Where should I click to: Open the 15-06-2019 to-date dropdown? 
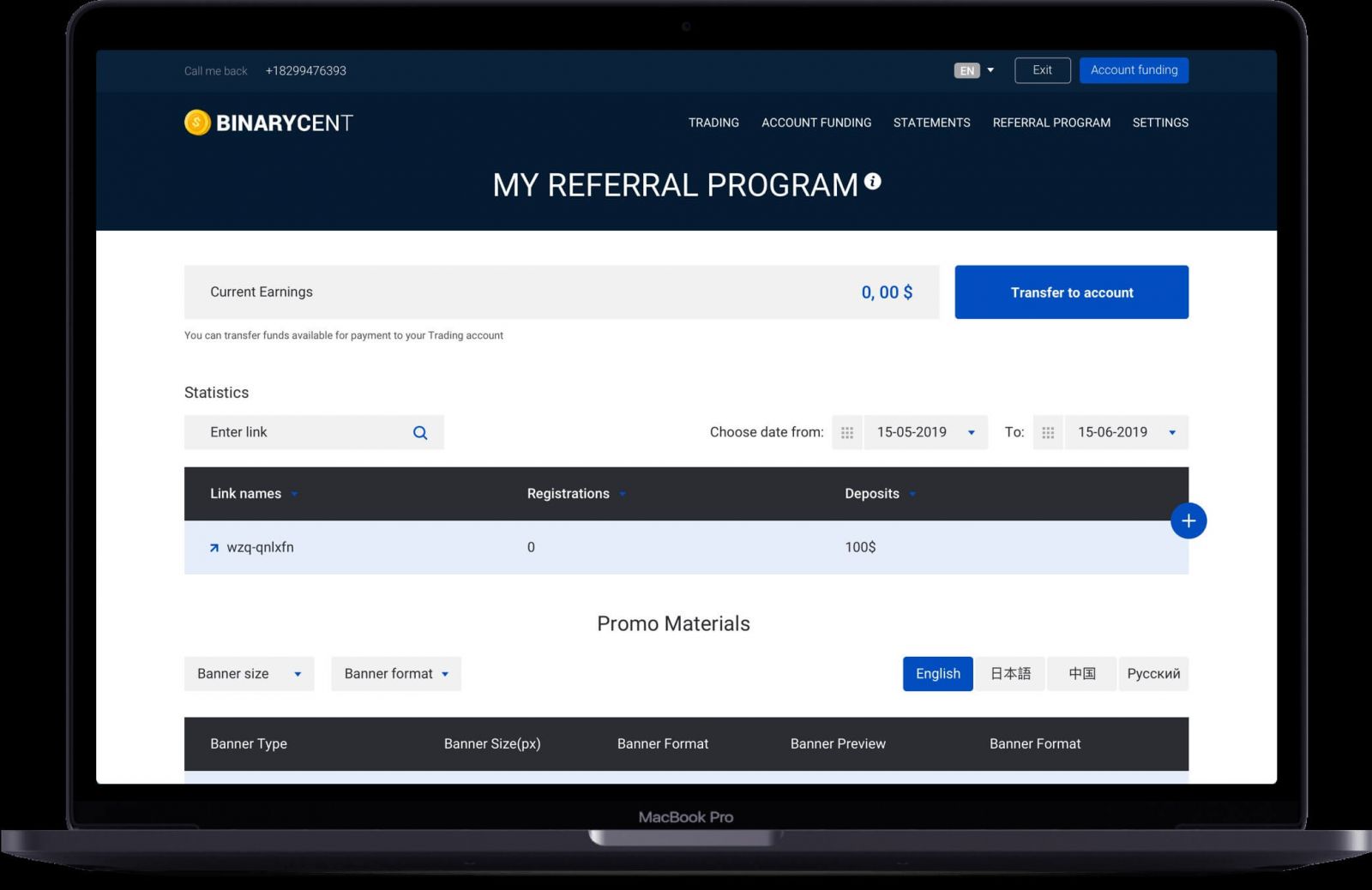pos(1127,433)
